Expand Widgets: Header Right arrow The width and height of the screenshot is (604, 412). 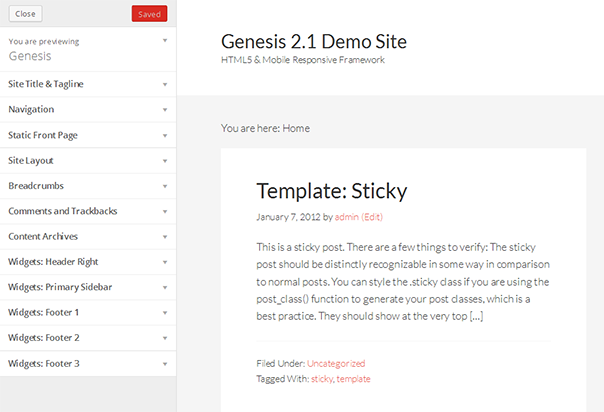click(165, 262)
